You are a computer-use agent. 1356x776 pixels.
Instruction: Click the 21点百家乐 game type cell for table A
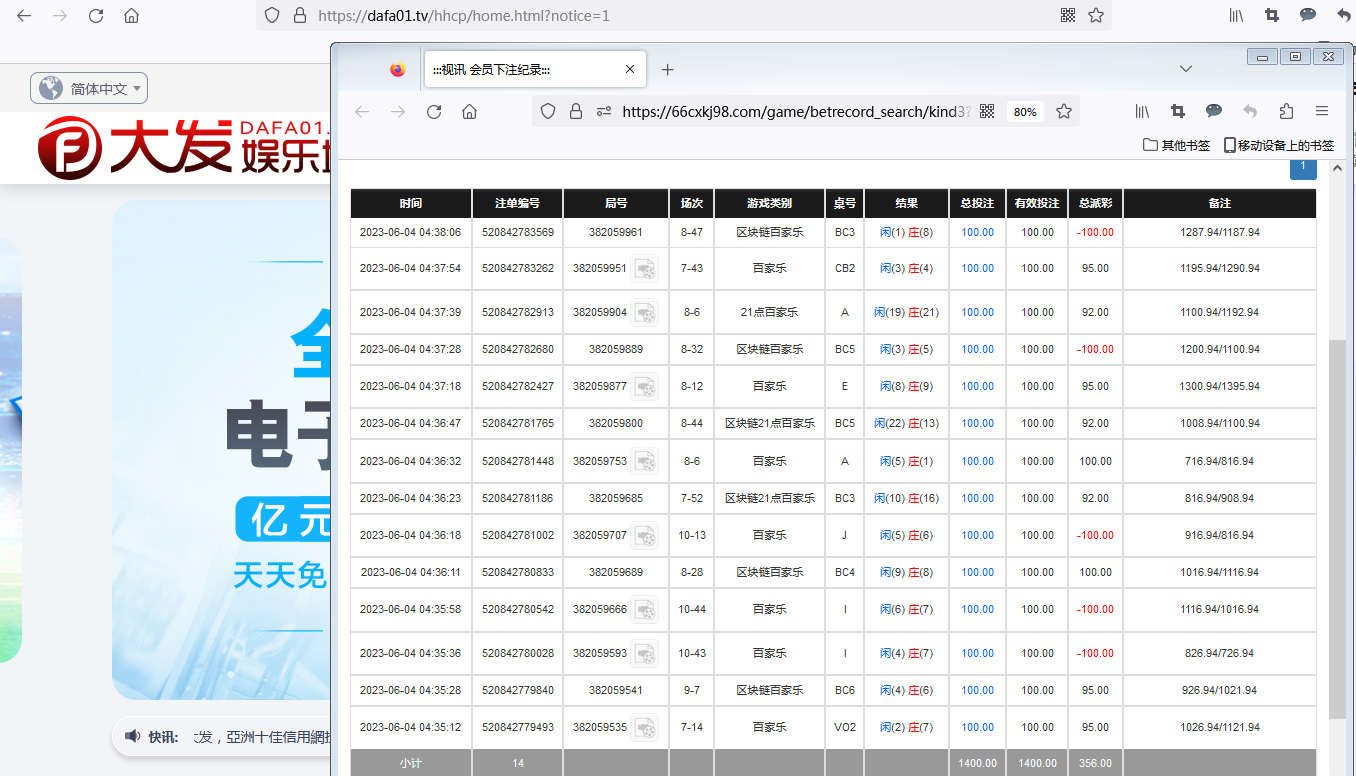769,313
